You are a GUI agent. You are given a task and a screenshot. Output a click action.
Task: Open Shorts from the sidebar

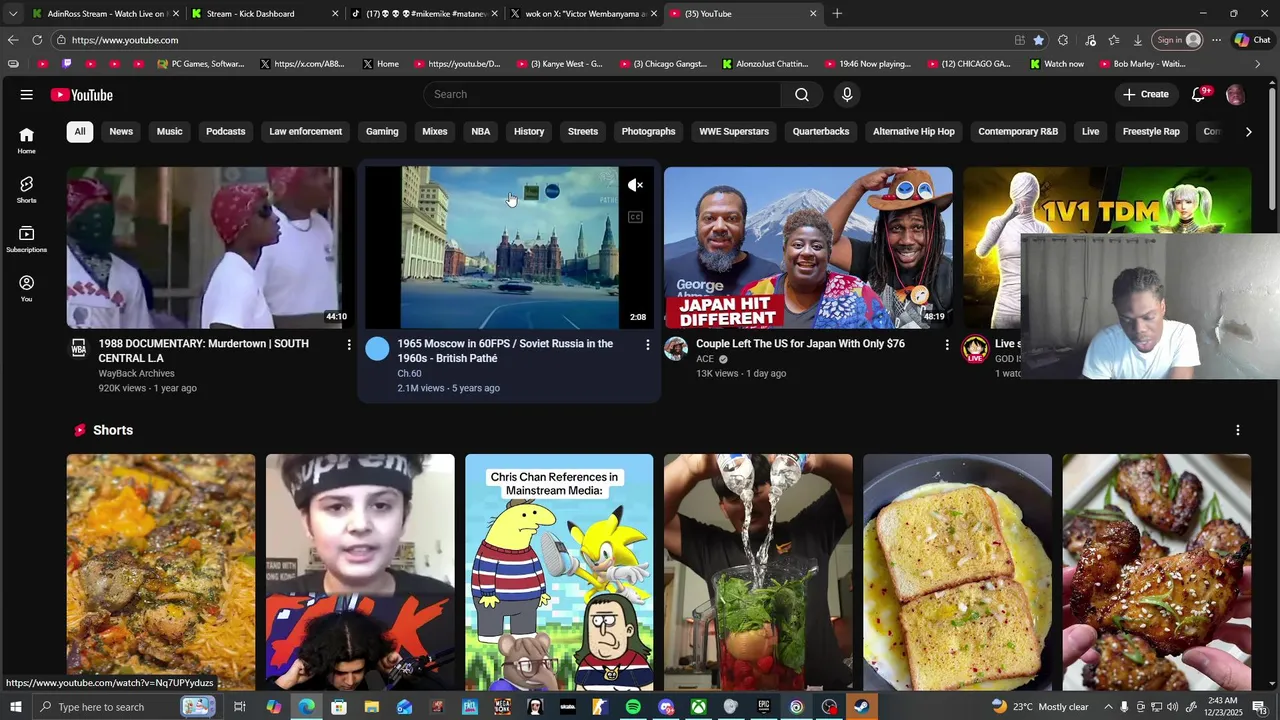pos(26,190)
